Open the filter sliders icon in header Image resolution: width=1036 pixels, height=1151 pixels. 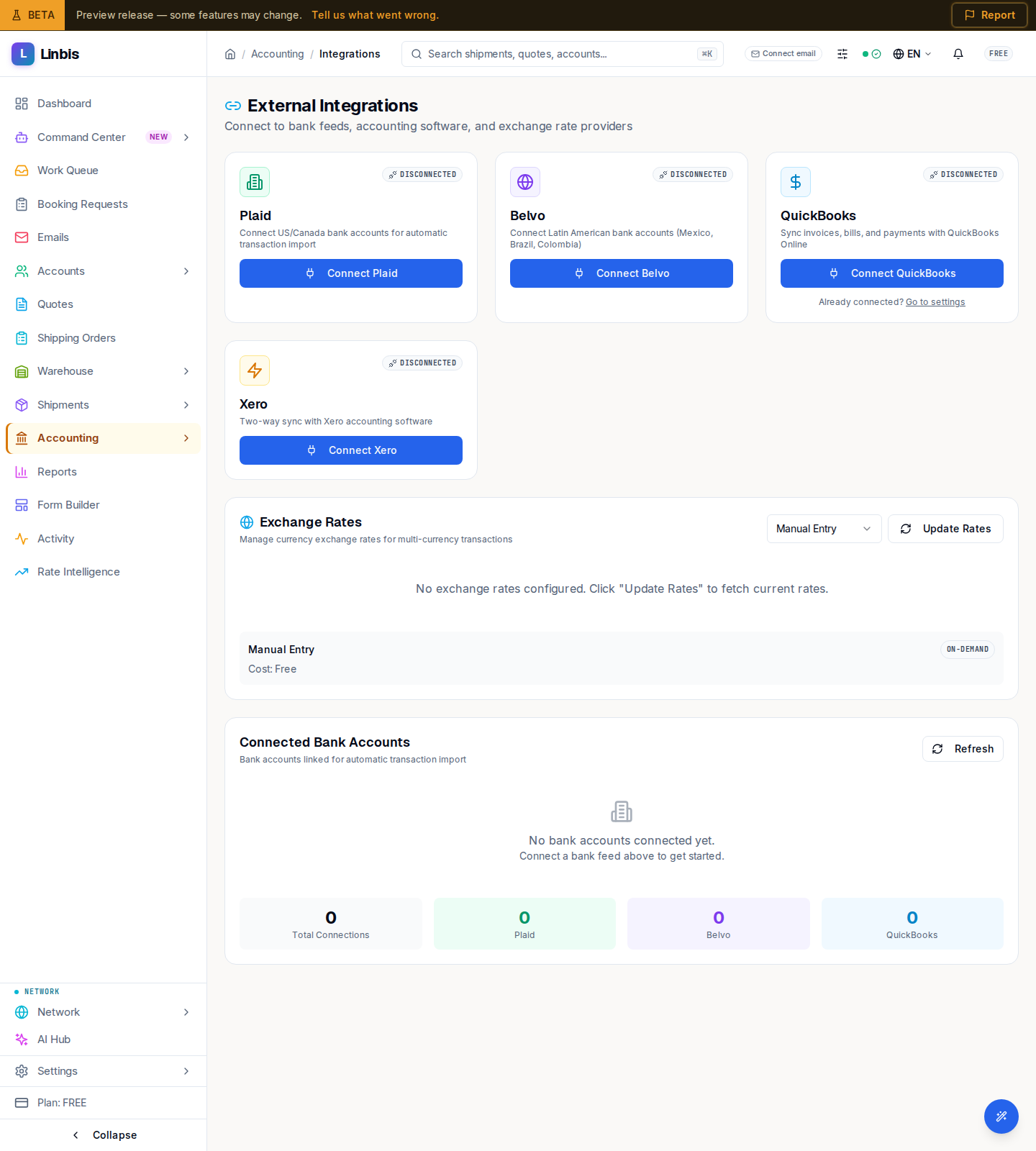[x=842, y=54]
